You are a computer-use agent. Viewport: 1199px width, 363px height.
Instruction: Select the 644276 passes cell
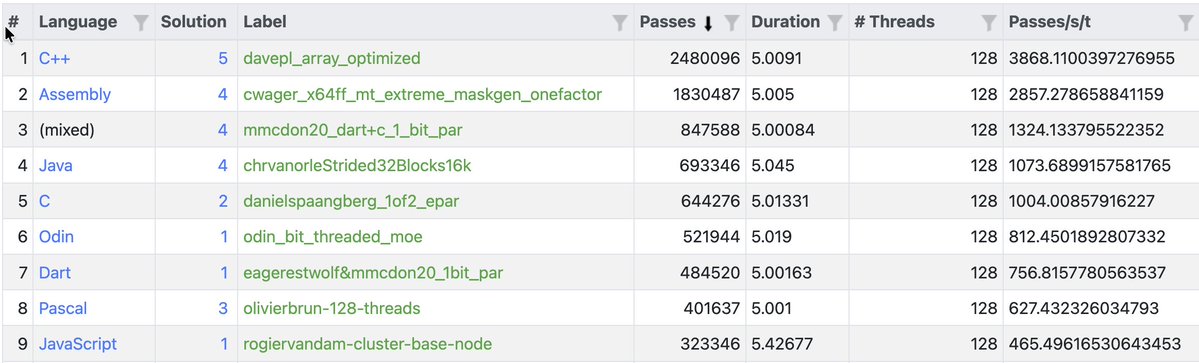pyautogui.click(x=710, y=201)
